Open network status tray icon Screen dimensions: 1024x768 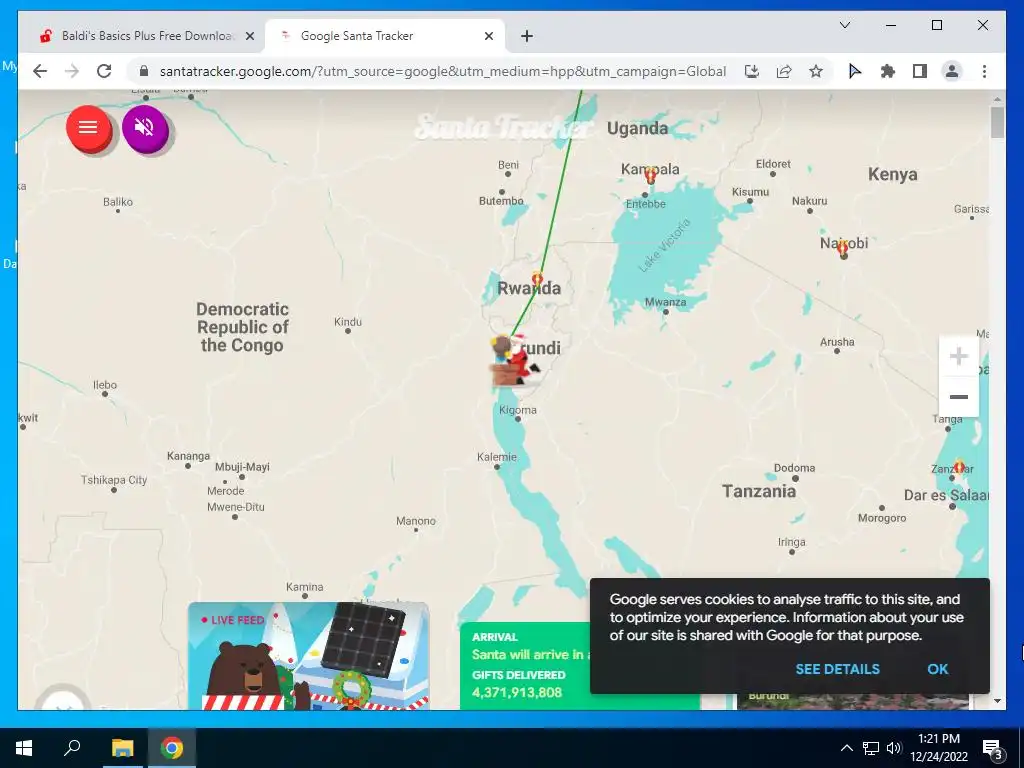tap(871, 748)
